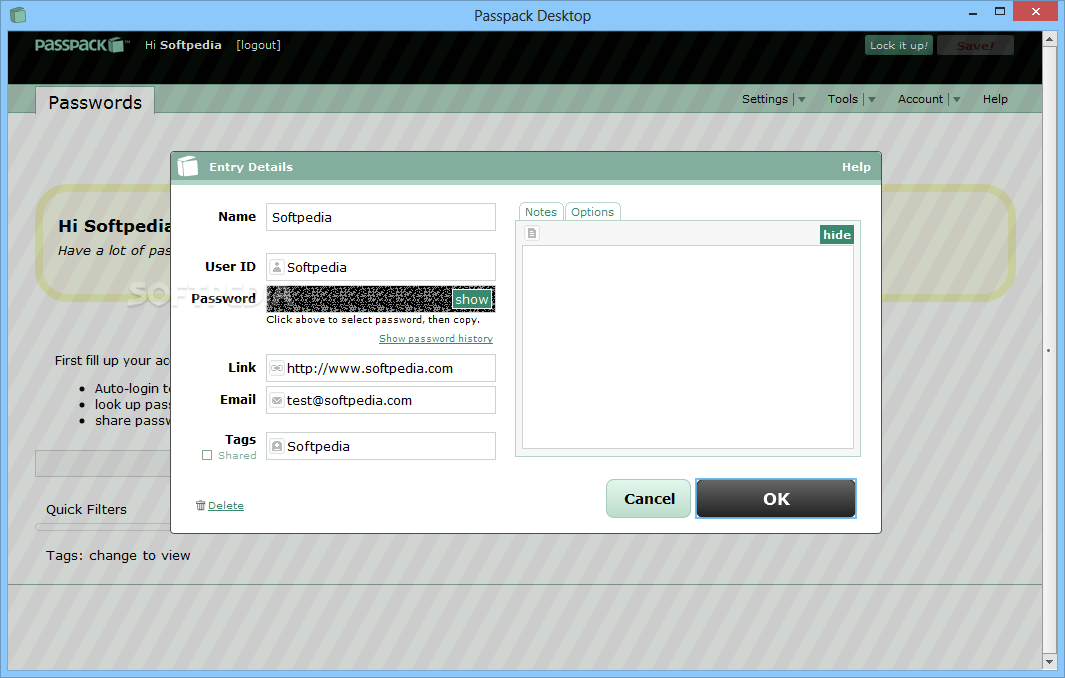The image size is (1065, 678).
Task: Open the Help menu in top bar
Action: tap(995, 99)
